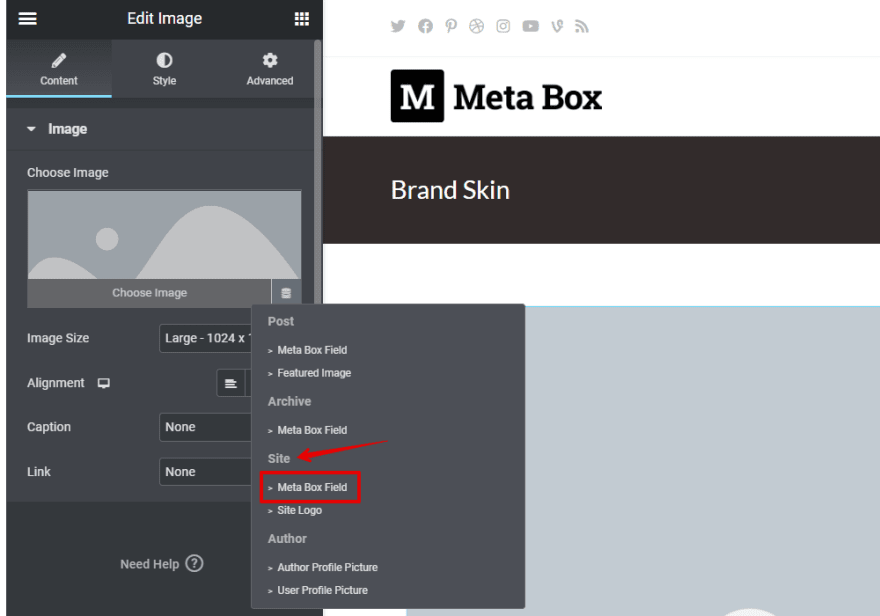Image resolution: width=880 pixels, height=616 pixels.
Task: Click the Brand Skin page title
Action: click(450, 190)
